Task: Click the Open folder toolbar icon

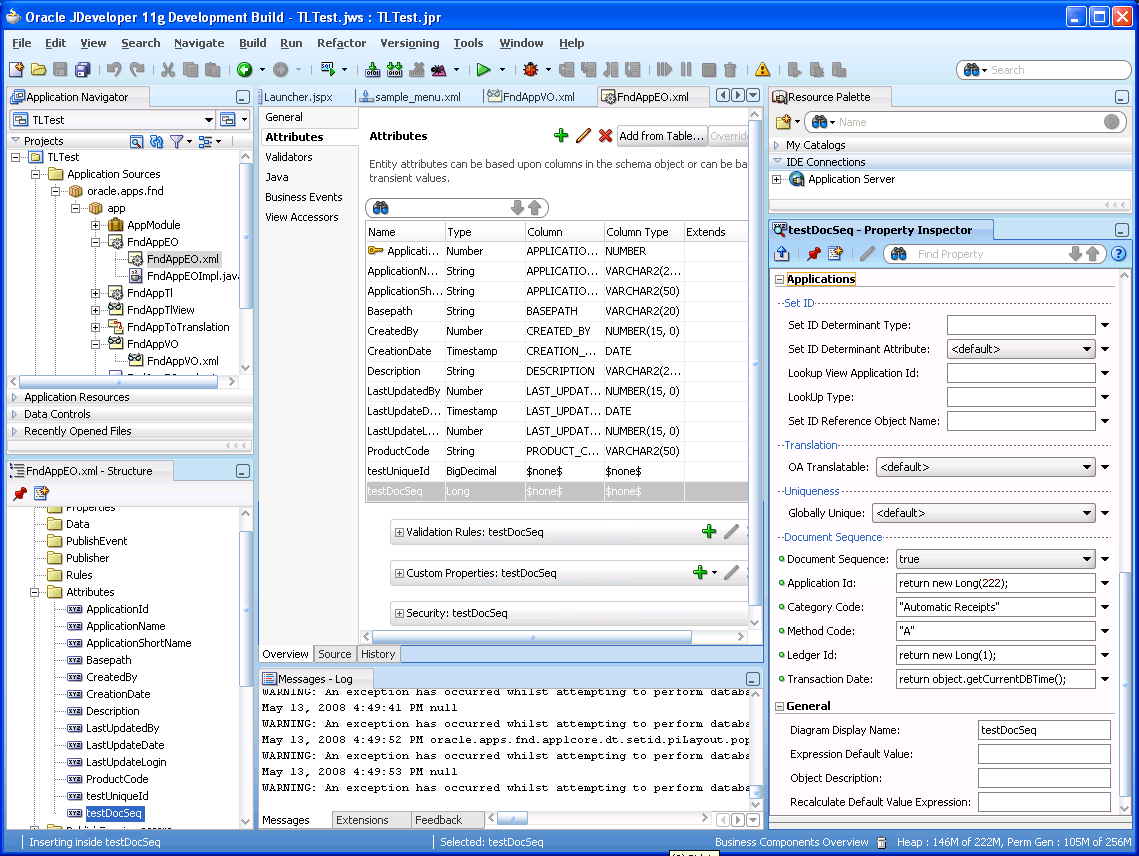Action: (x=38, y=70)
